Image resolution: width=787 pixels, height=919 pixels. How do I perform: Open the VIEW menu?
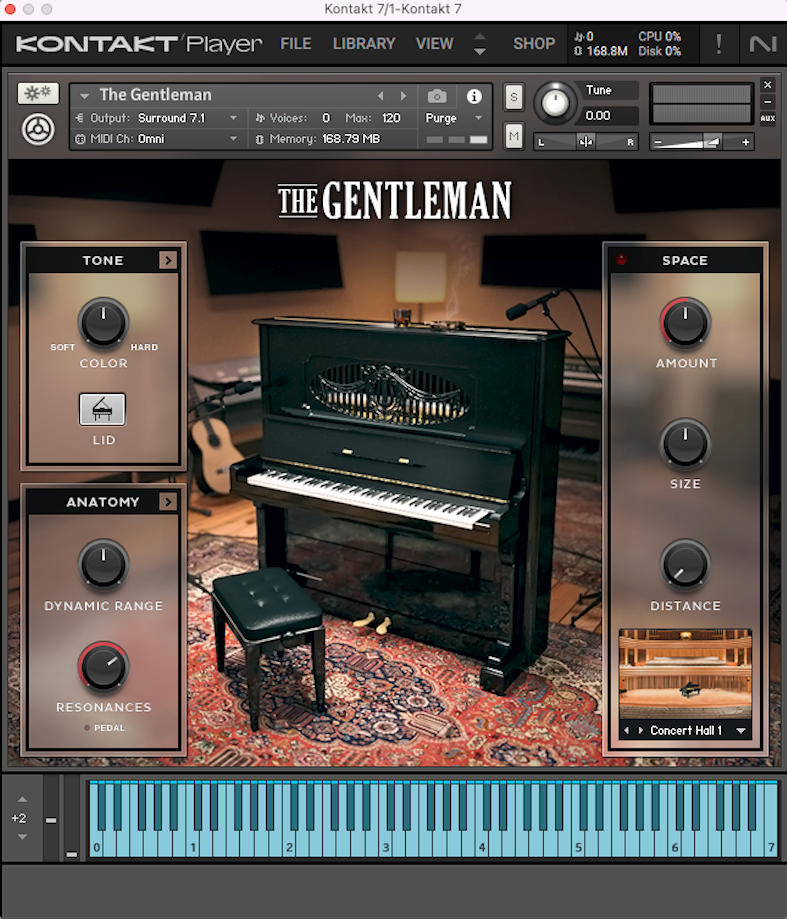(434, 43)
